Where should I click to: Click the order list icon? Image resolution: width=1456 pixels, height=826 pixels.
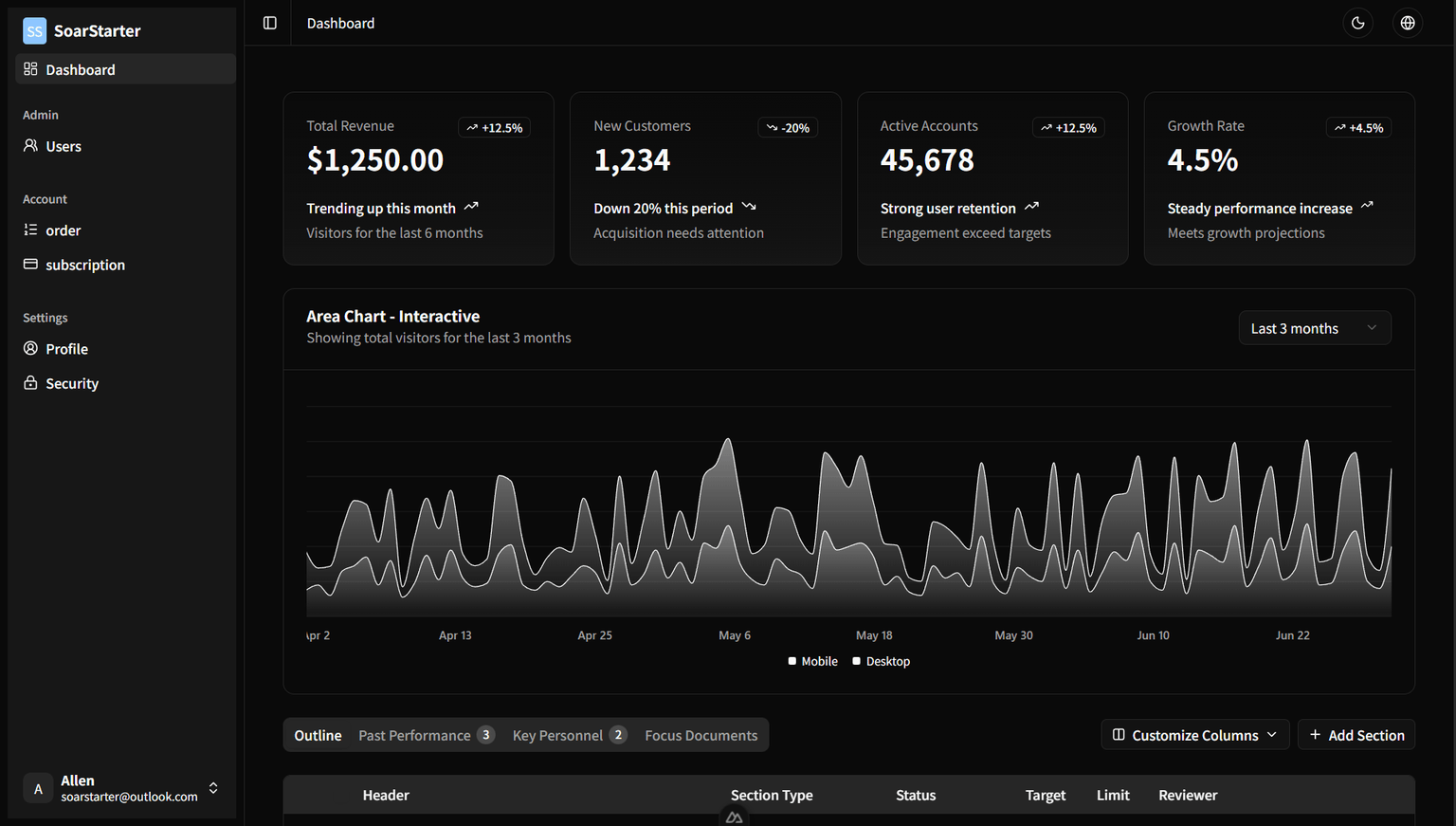[x=30, y=229]
